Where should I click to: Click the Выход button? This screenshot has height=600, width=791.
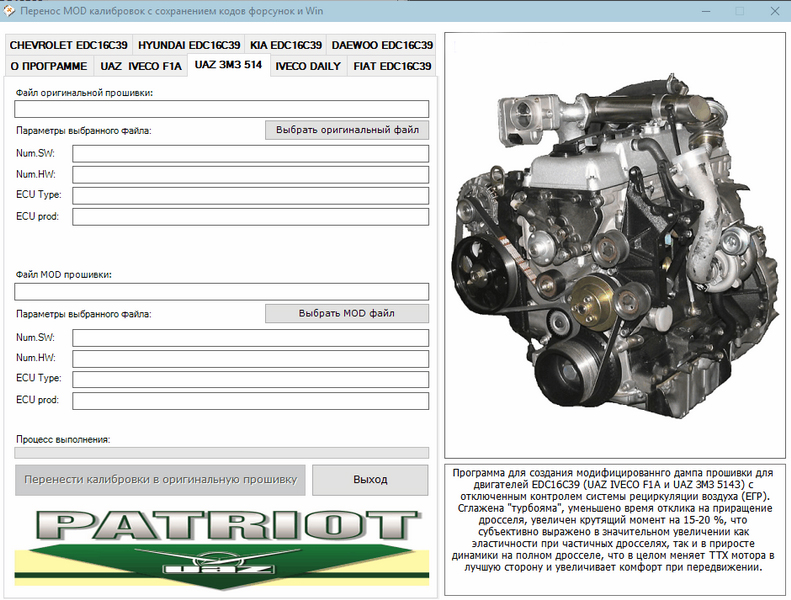pyautogui.click(x=370, y=480)
